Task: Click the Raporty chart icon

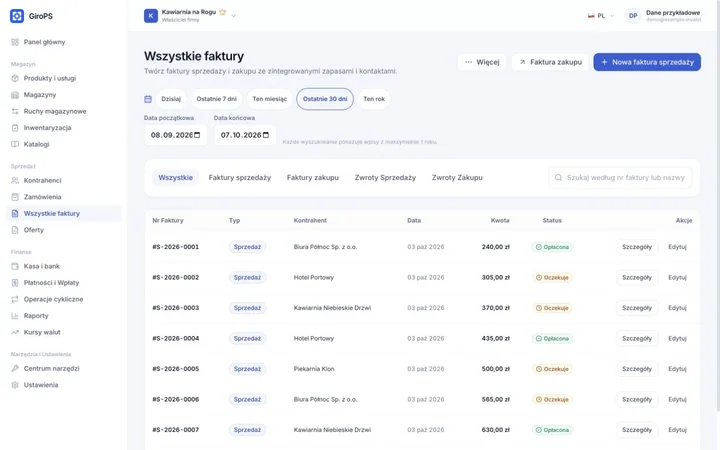Action: tap(15, 316)
